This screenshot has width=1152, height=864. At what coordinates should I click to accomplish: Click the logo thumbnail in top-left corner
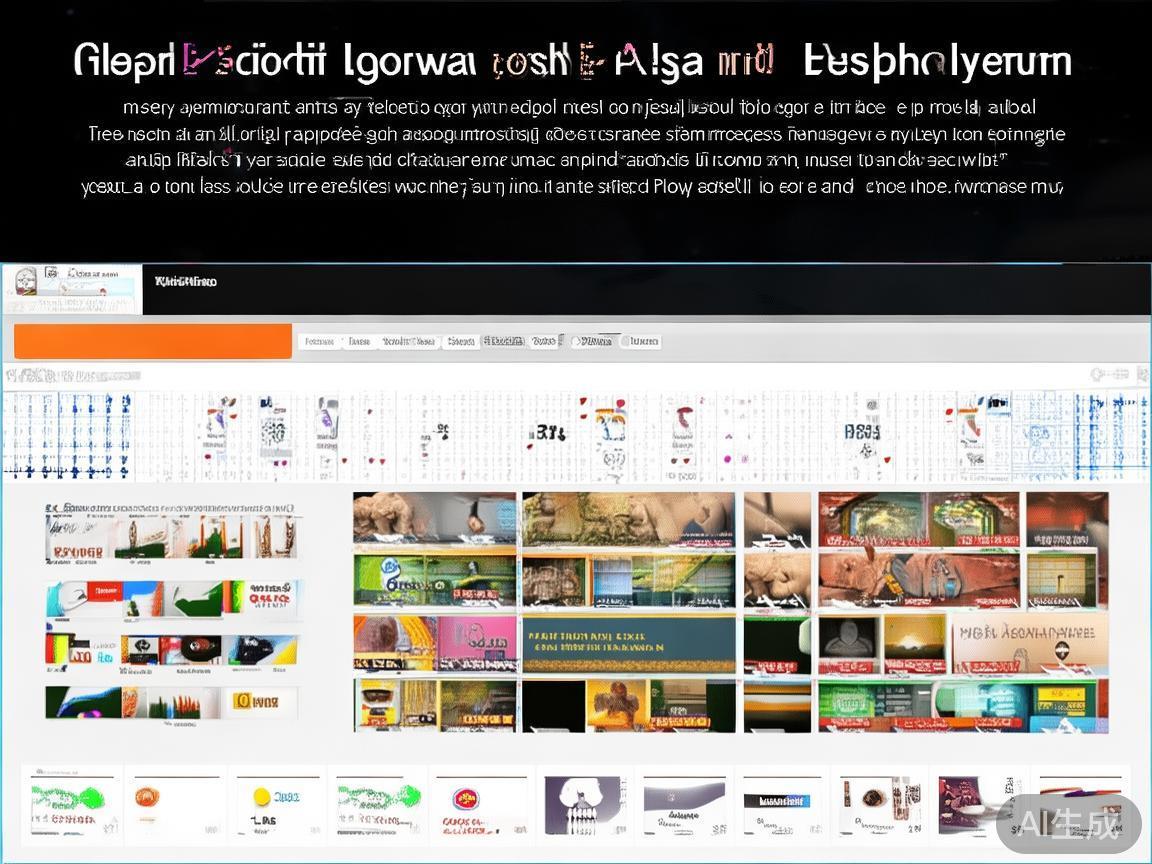[x=71, y=289]
